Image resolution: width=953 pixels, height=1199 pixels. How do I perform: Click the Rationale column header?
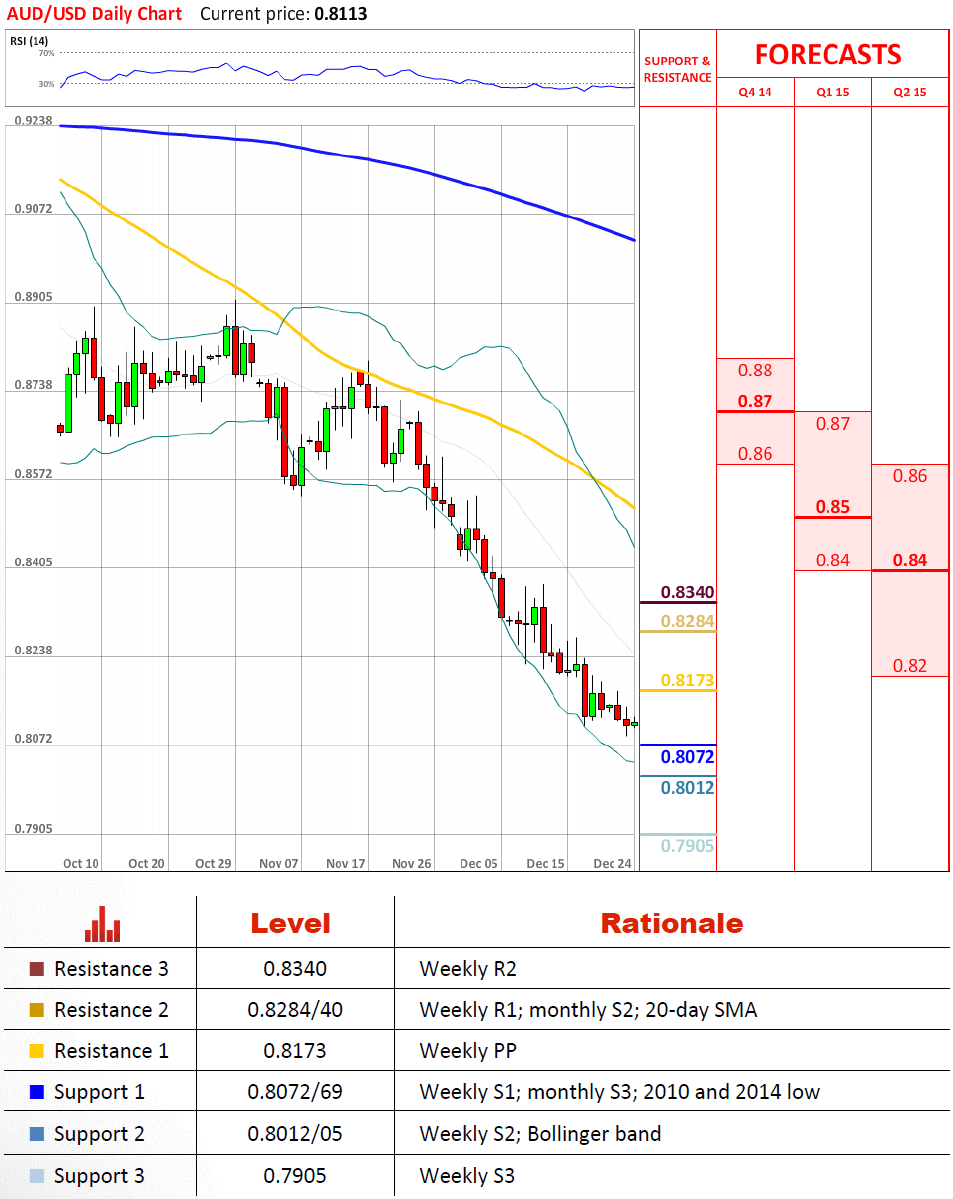coord(672,923)
